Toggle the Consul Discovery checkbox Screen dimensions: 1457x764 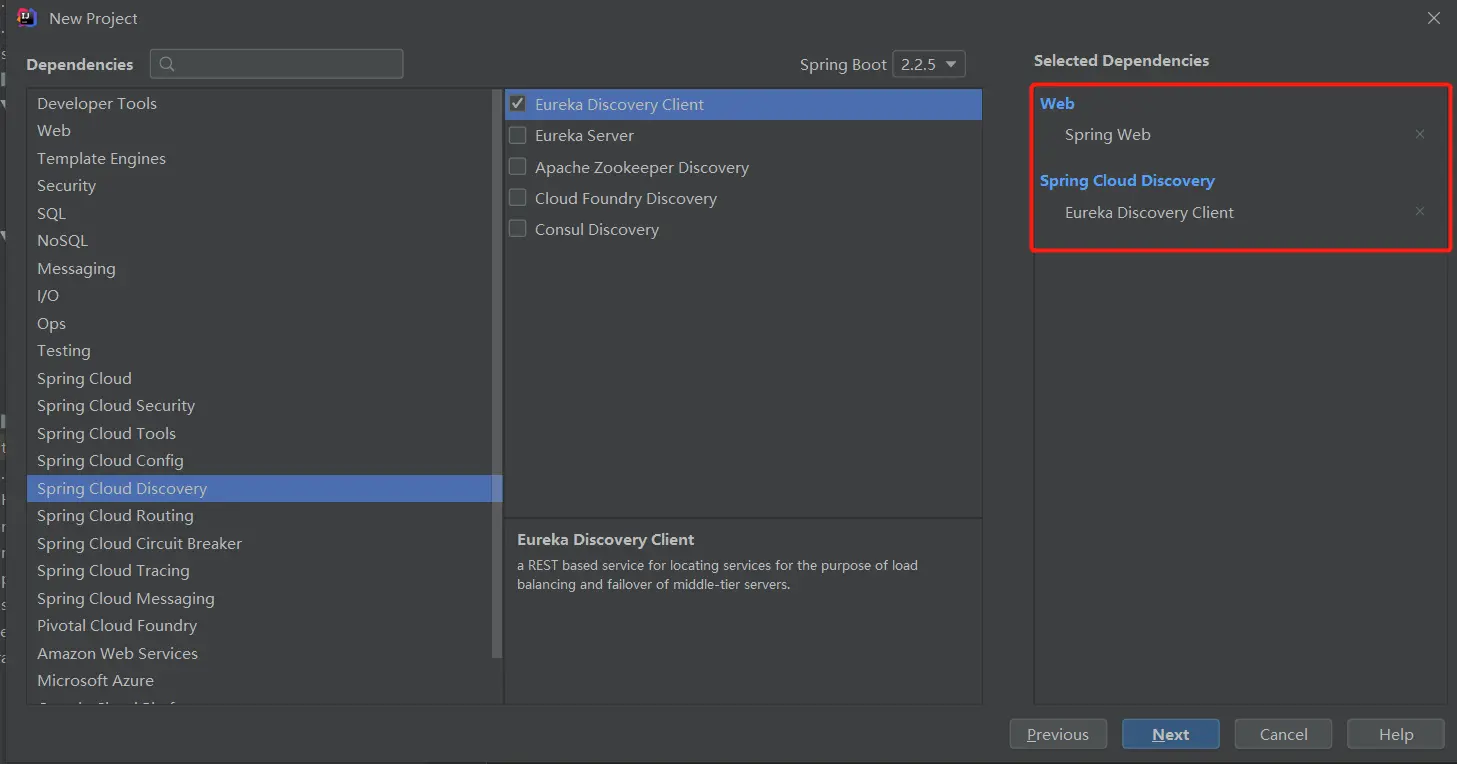(x=518, y=229)
